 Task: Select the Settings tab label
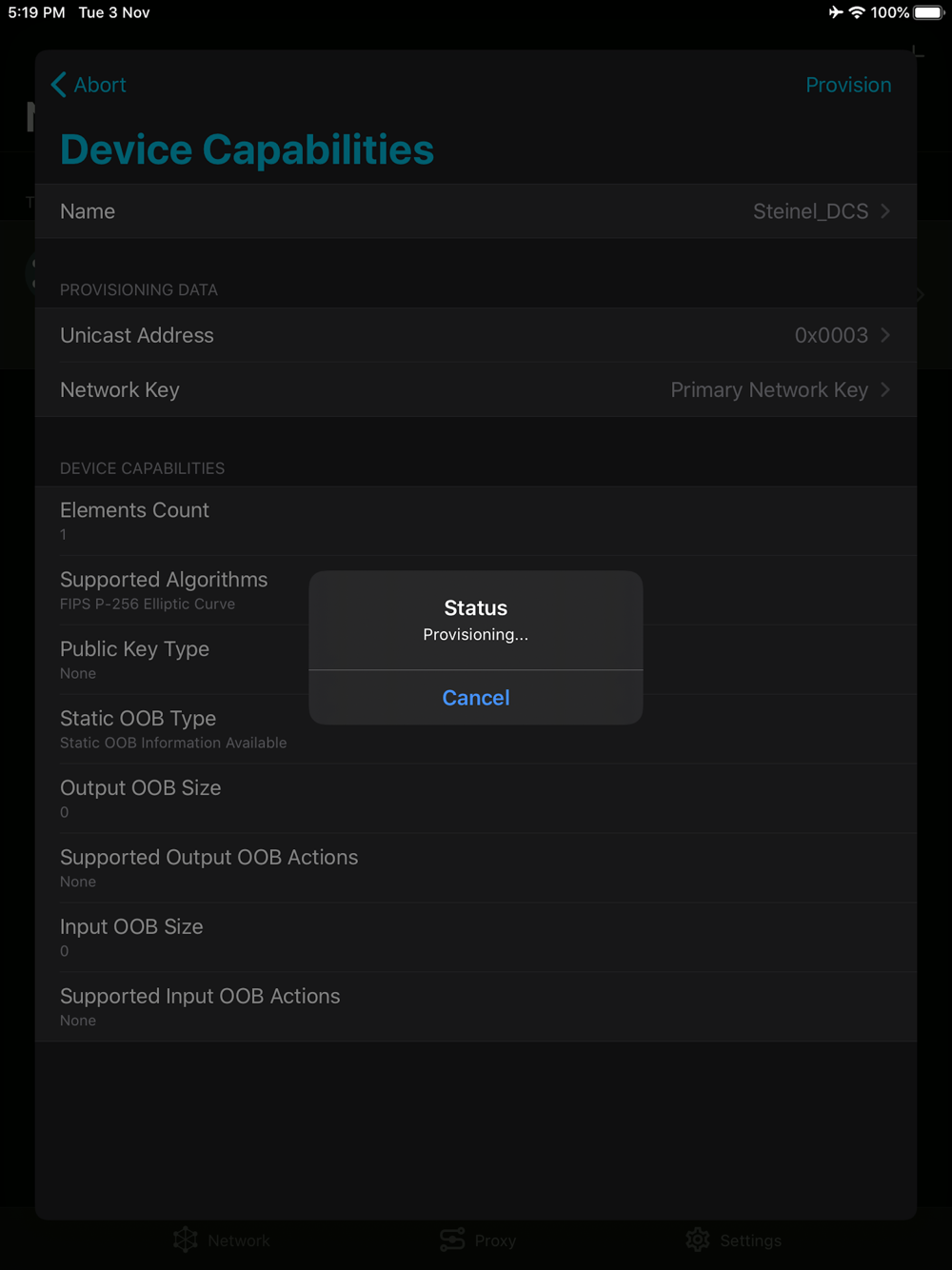750,1240
